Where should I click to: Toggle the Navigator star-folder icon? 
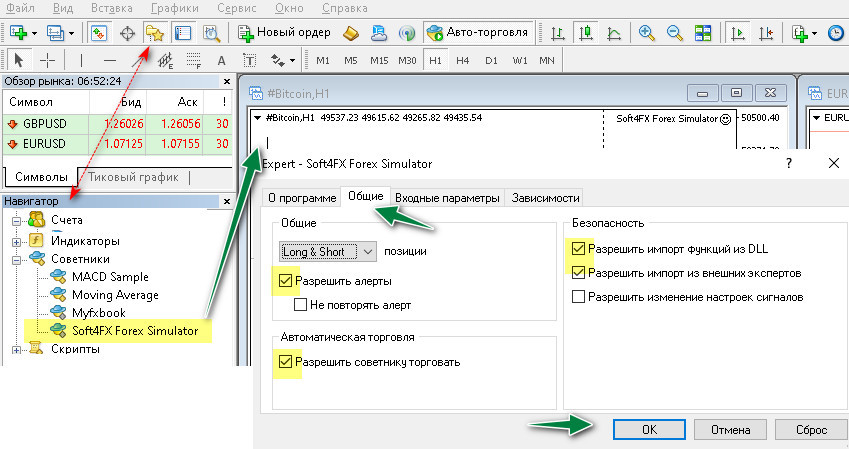coord(155,33)
